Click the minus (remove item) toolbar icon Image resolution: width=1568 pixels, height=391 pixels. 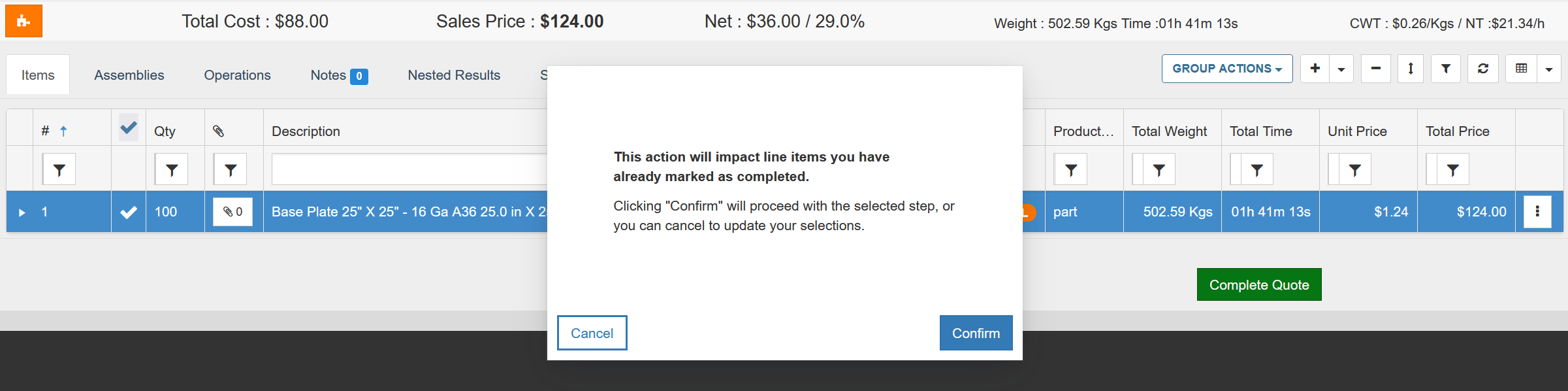(1375, 69)
